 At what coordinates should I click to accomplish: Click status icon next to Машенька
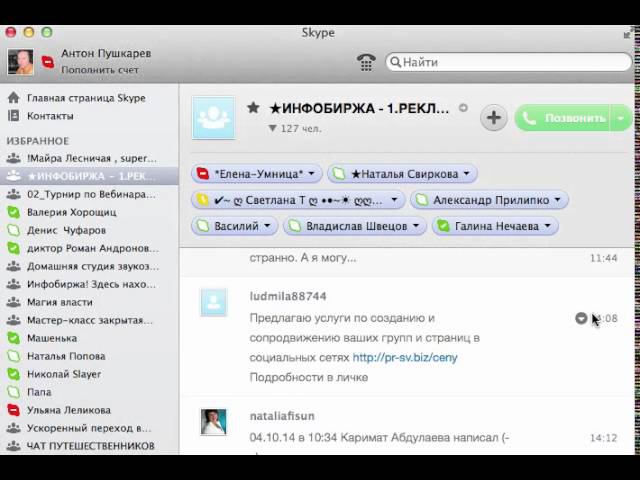13,338
